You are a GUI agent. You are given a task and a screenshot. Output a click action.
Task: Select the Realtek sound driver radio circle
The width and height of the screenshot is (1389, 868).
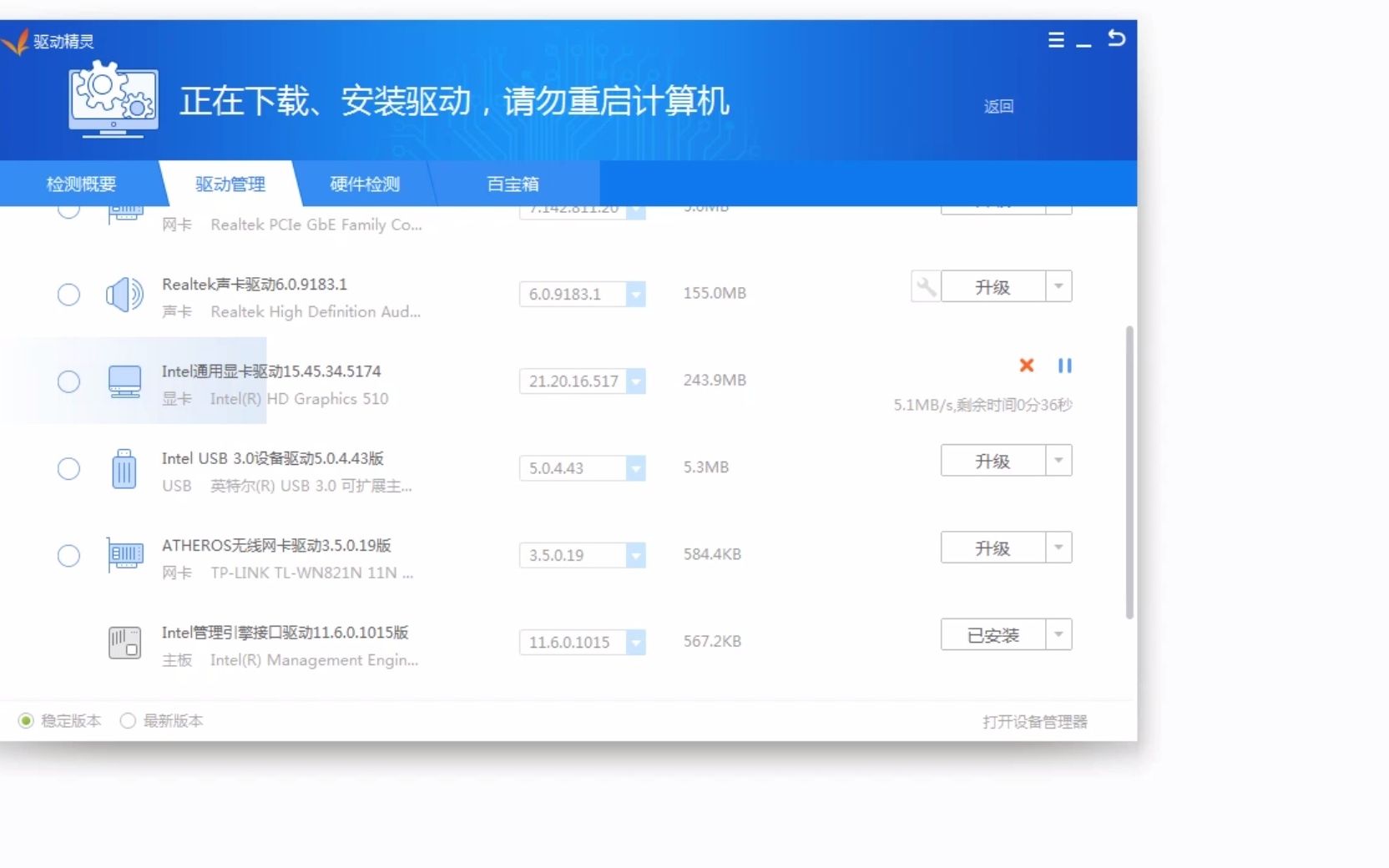click(x=68, y=295)
